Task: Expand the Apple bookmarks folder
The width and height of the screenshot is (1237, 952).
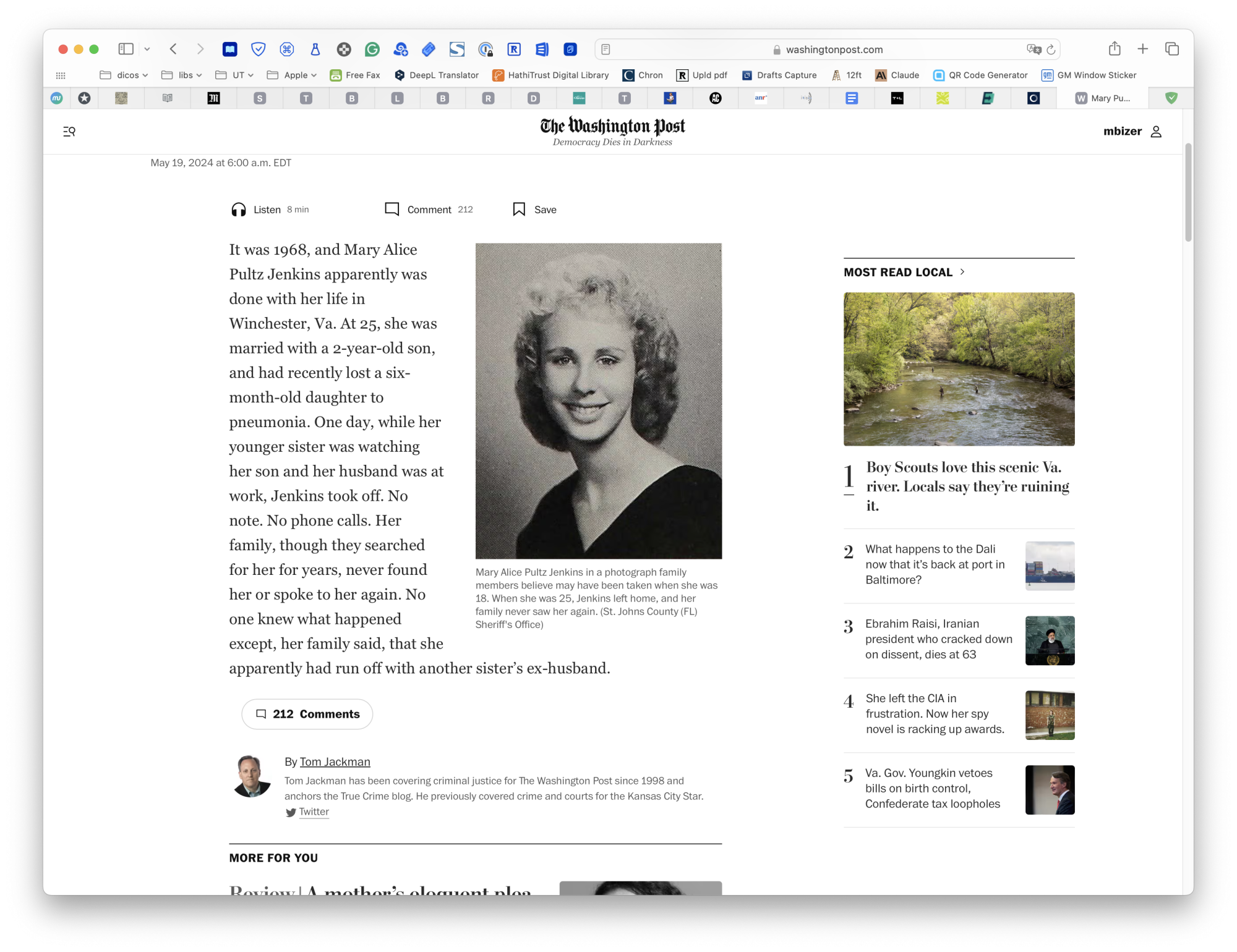Action: (x=292, y=75)
